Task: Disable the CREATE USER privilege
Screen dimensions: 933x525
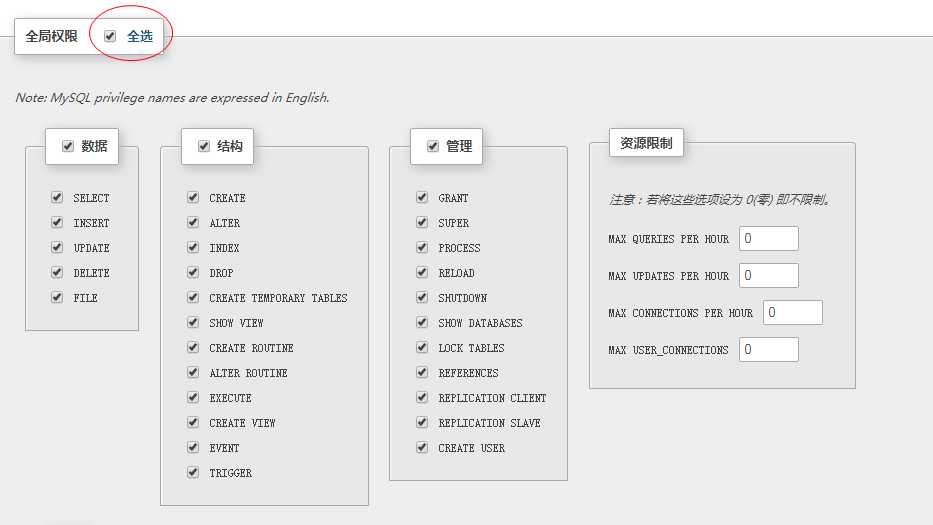Action: tap(422, 447)
